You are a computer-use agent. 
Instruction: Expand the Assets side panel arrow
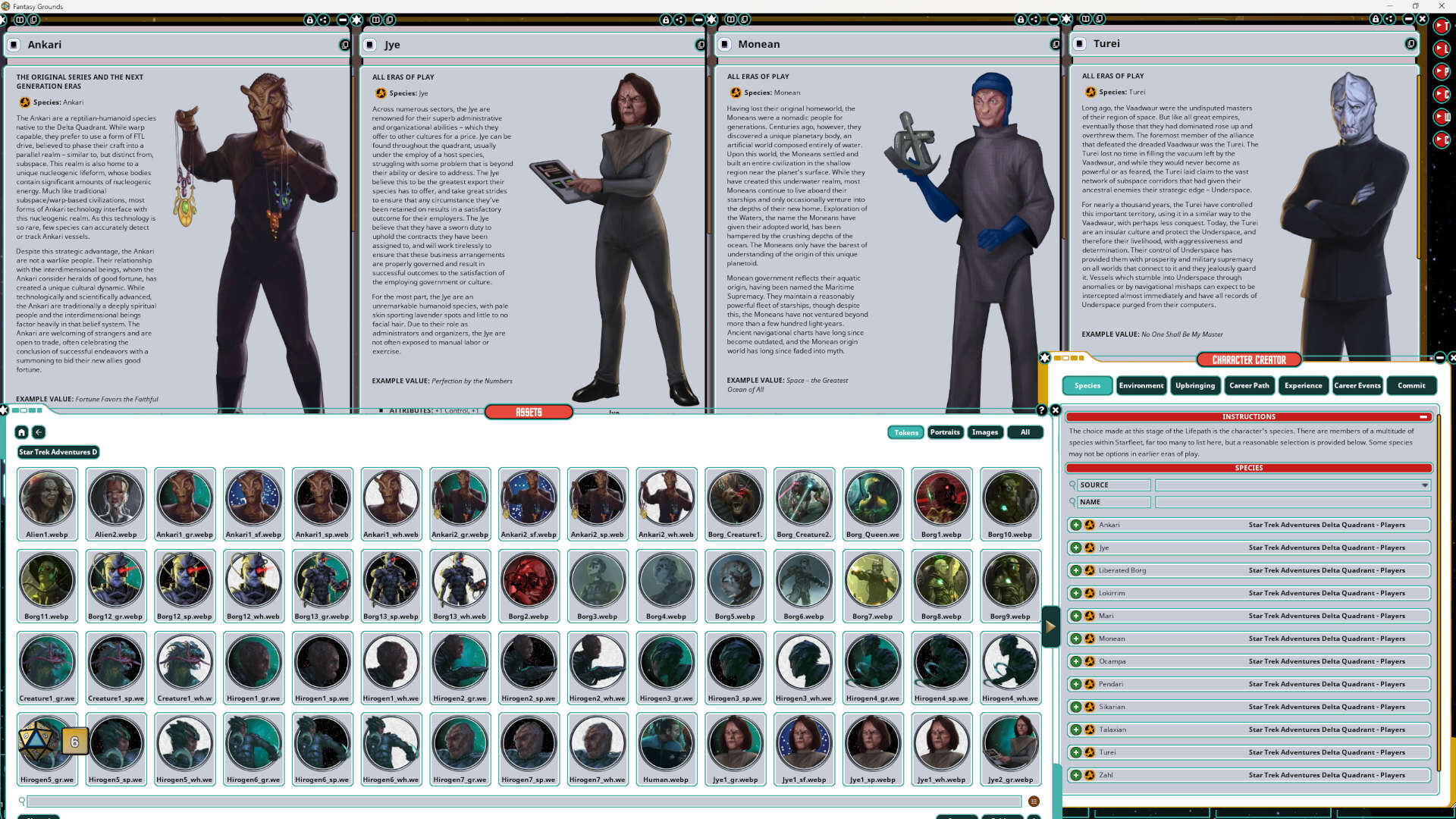click(1050, 626)
